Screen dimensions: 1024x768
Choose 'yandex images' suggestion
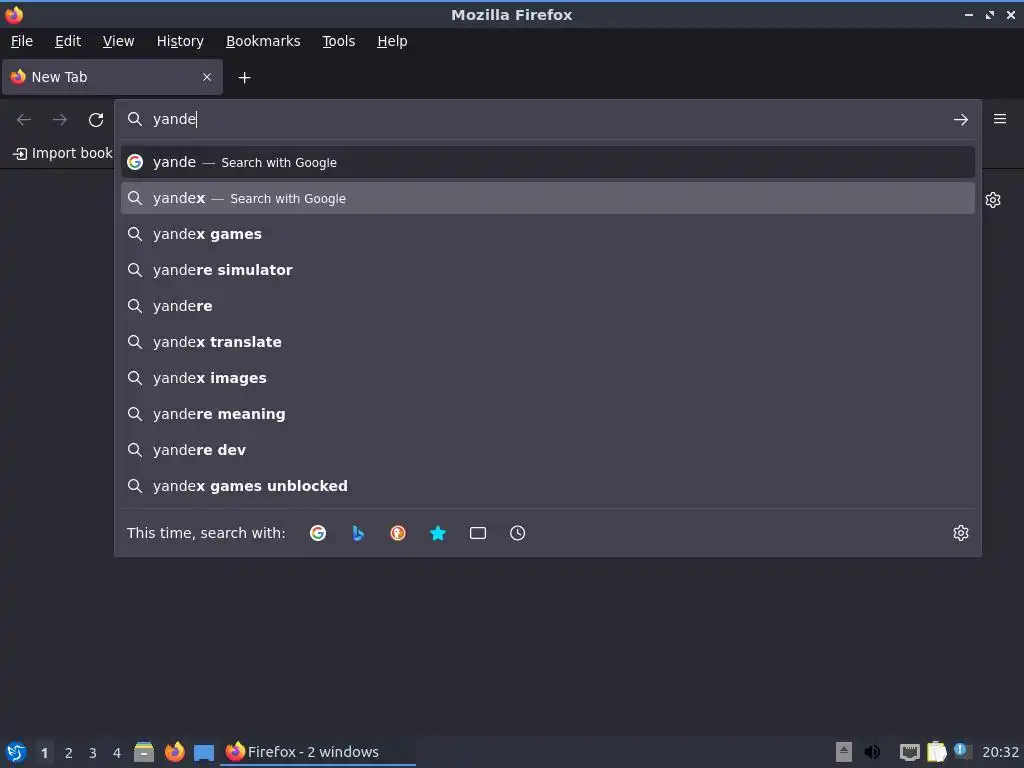[x=548, y=377]
